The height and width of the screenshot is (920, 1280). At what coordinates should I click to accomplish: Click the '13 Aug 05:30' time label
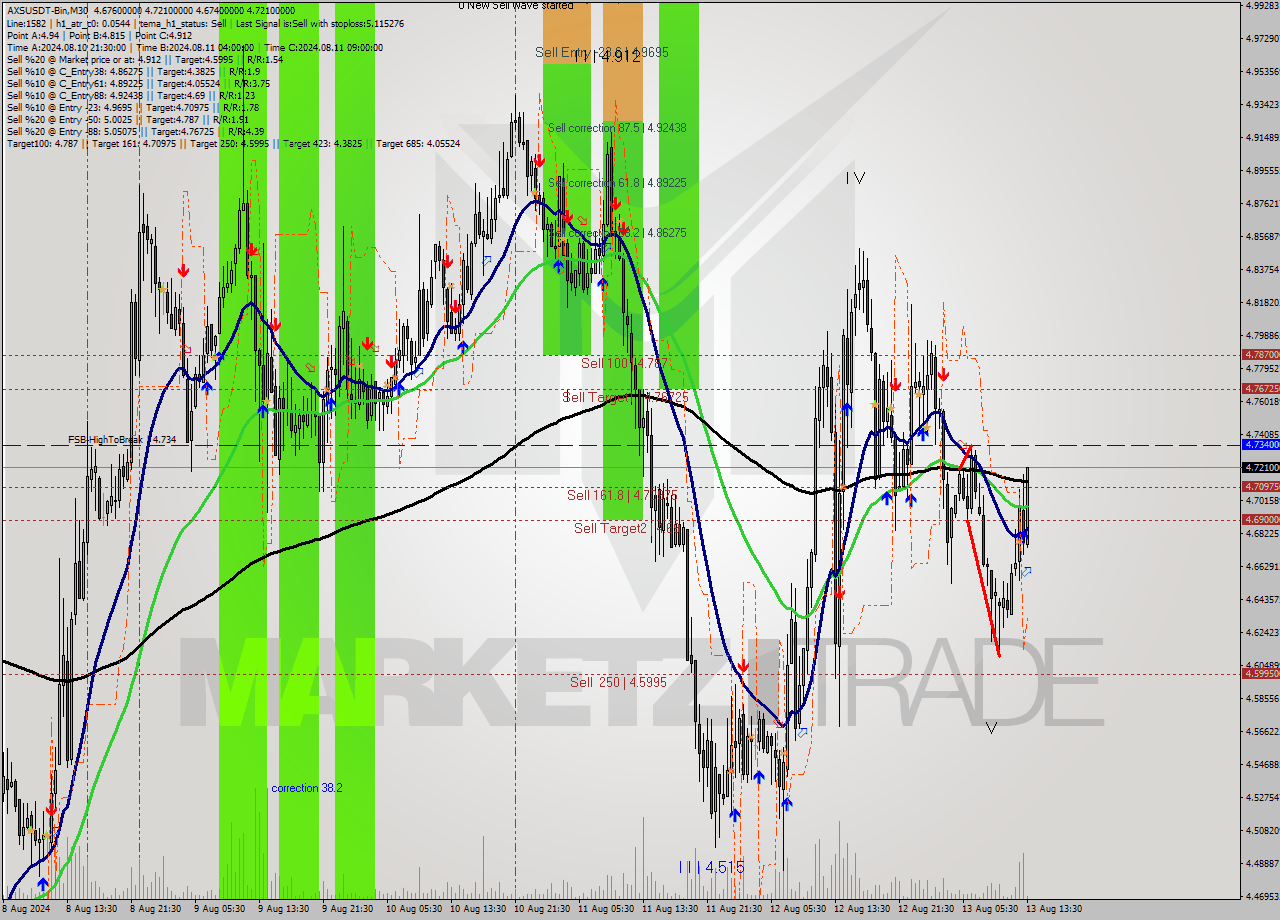tap(991, 910)
